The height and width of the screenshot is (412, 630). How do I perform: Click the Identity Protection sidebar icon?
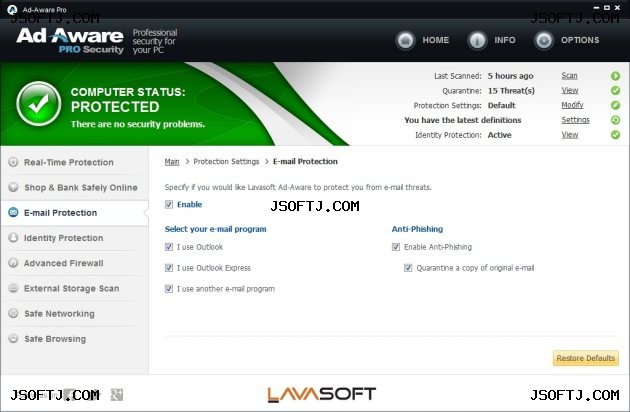(13, 238)
